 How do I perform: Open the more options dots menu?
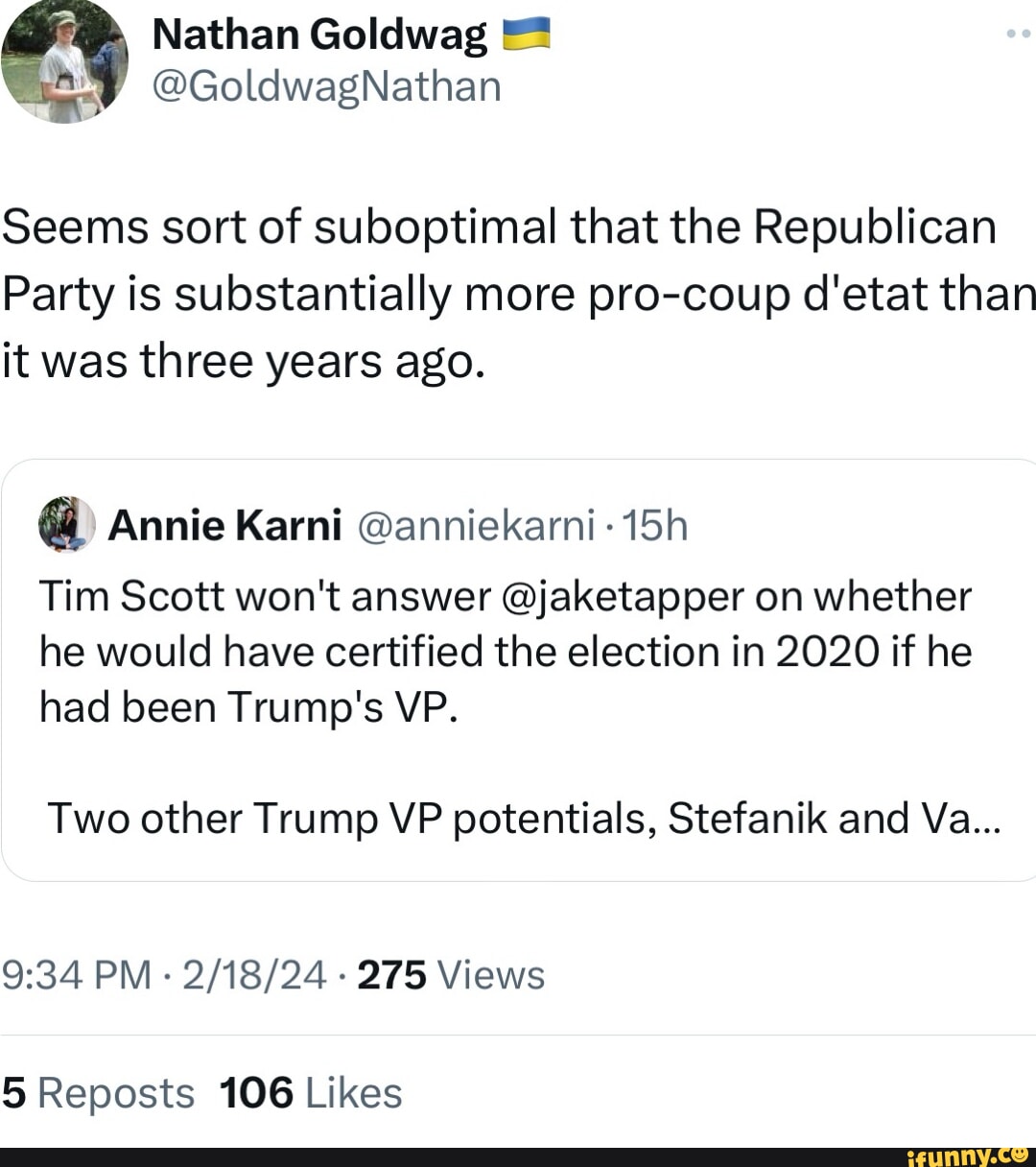click(1017, 34)
